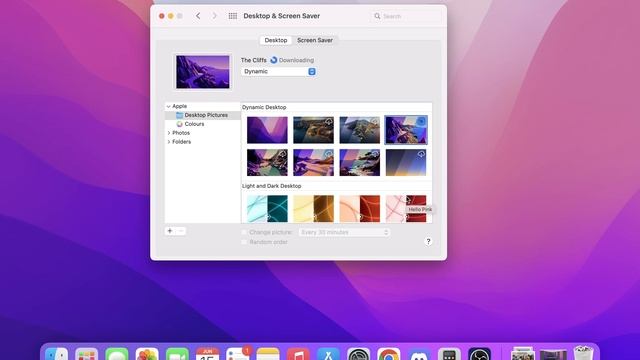Open Messages from the Dock
Image resolution: width=640 pixels, height=360 pixels.
[117, 354]
